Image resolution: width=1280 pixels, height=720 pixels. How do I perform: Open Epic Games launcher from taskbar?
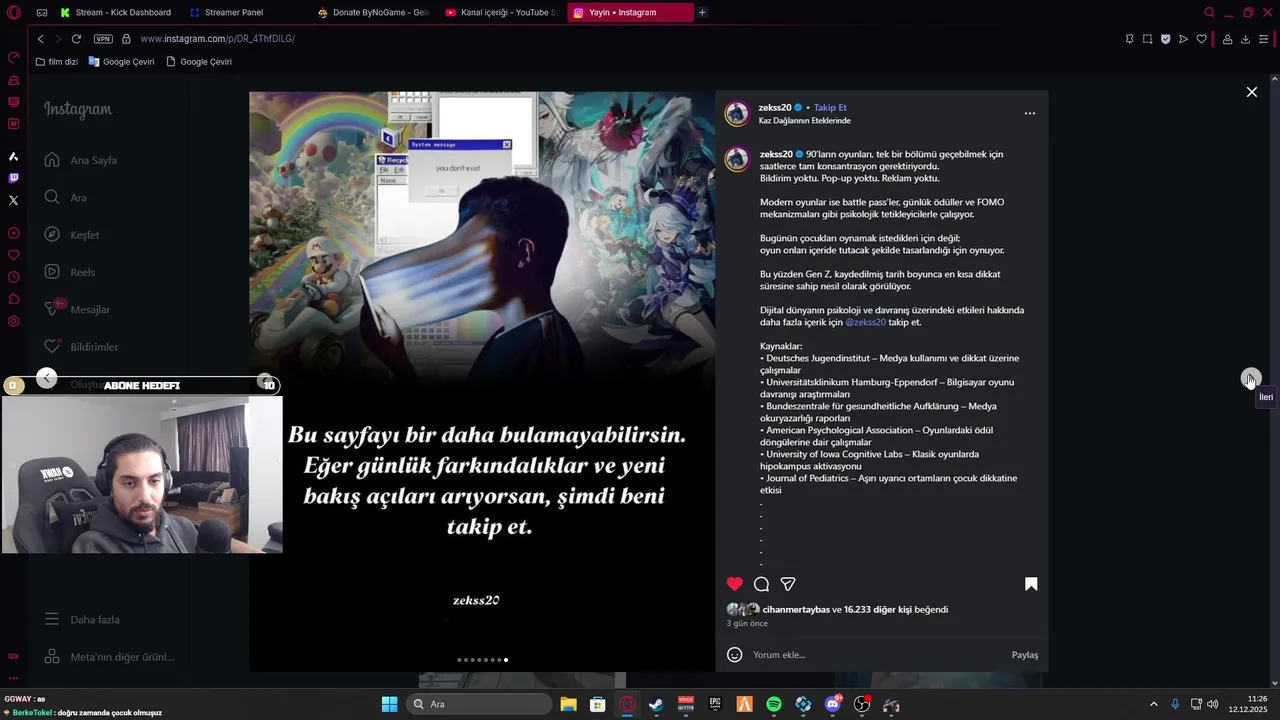click(x=715, y=704)
